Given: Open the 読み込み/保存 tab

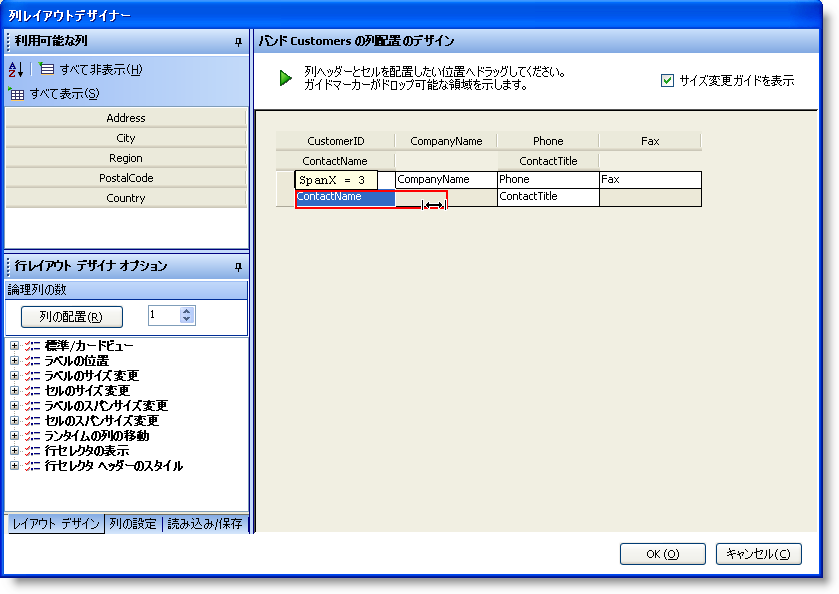Looking at the screenshot, I should (x=202, y=523).
